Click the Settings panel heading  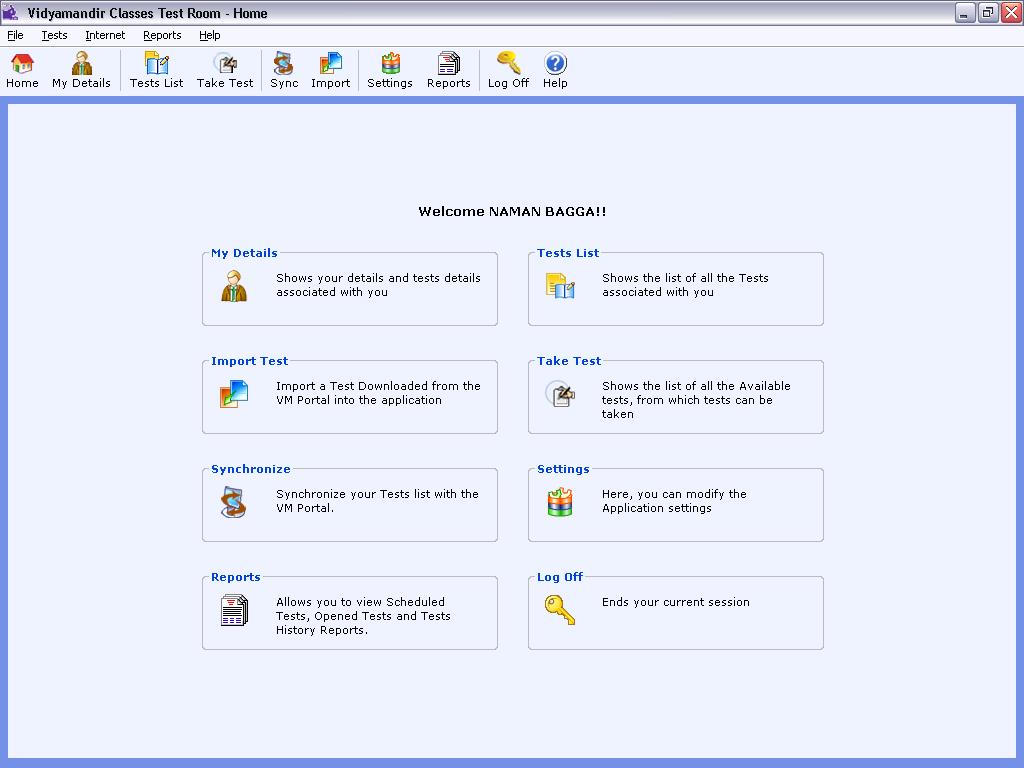[x=563, y=469]
